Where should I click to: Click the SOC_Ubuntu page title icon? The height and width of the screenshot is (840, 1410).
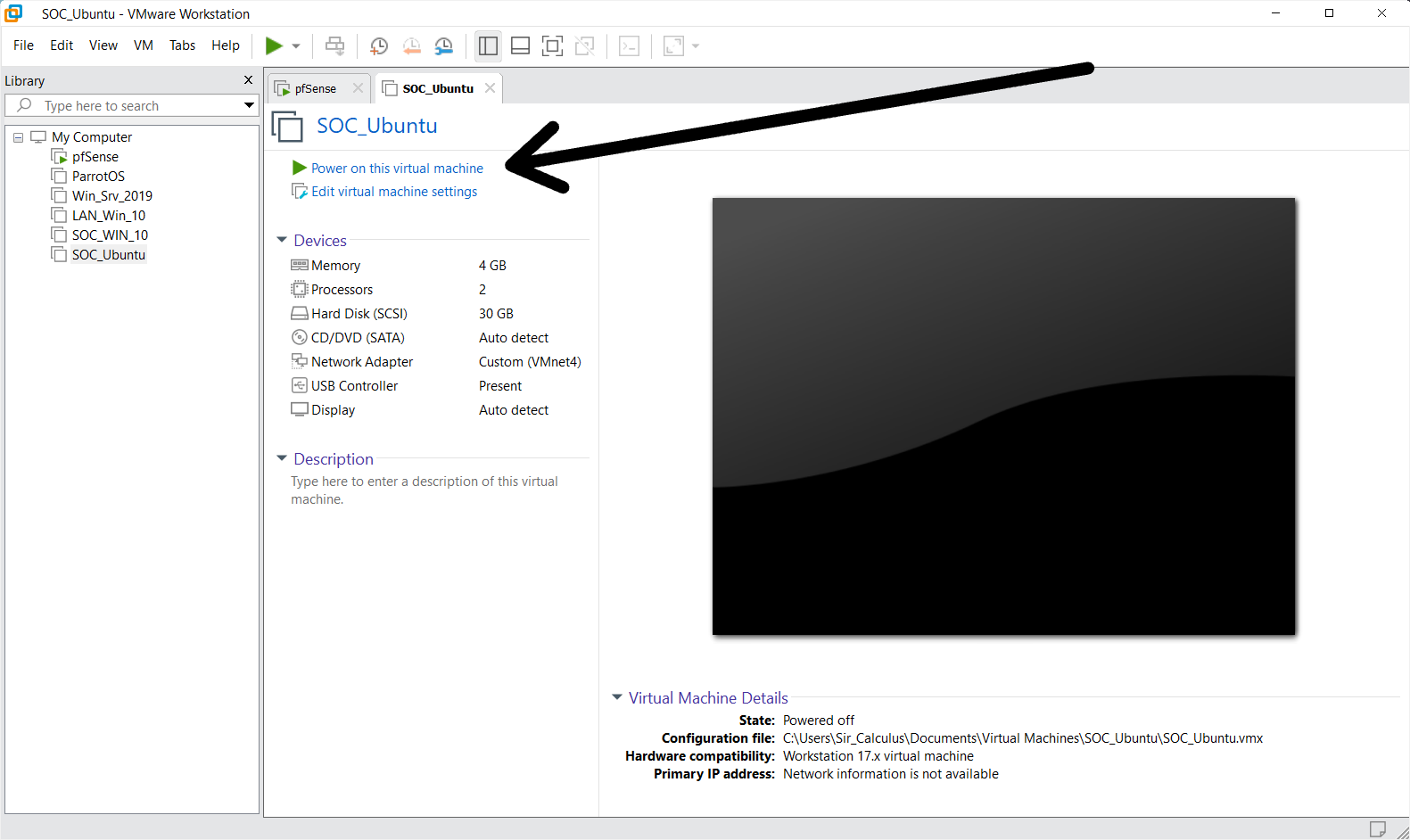point(287,126)
